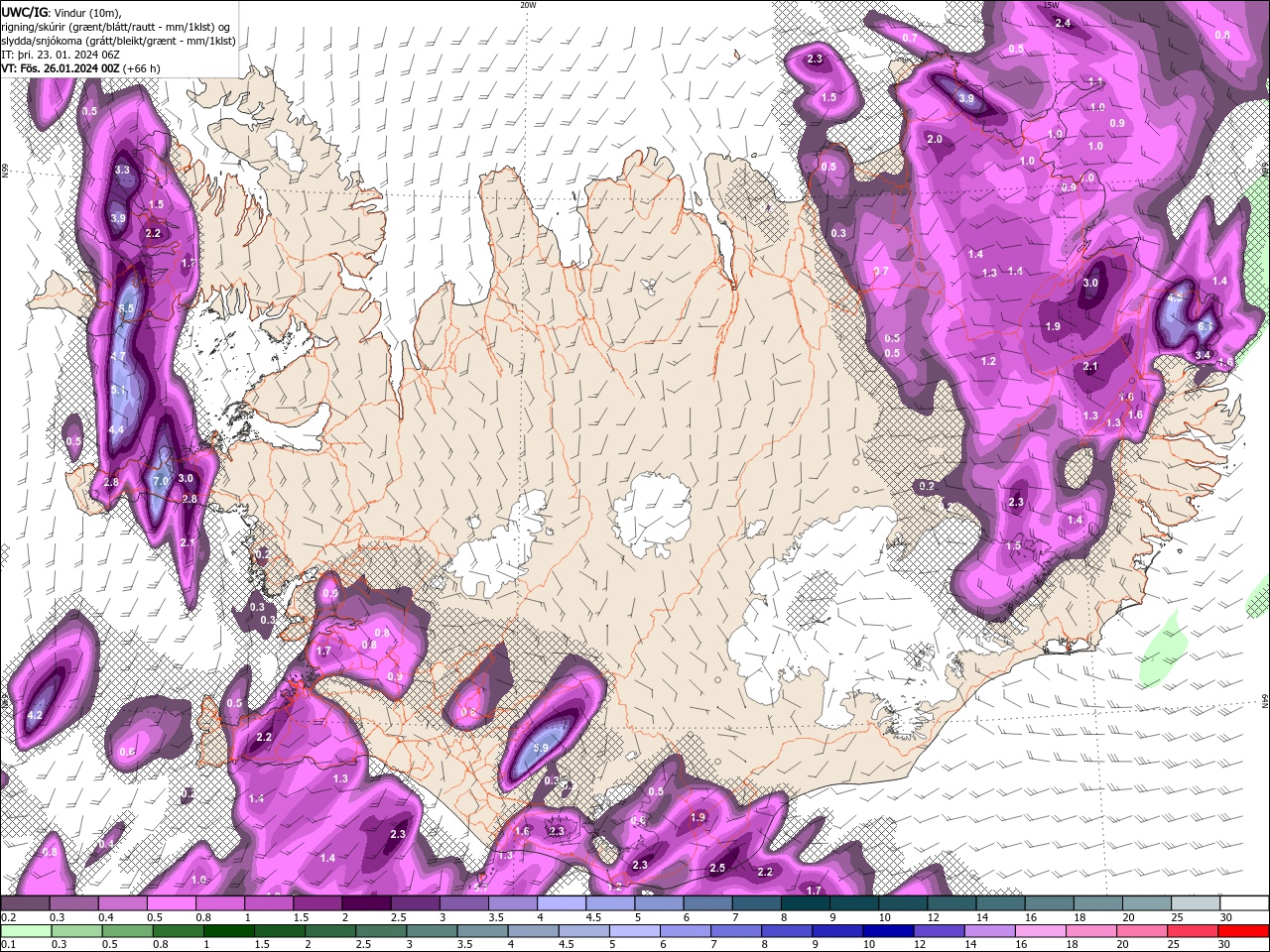This screenshot has width=1270, height=952.
Task: Select the white top-row legend swatch after 30
Action: click(x=1245, y=903)
